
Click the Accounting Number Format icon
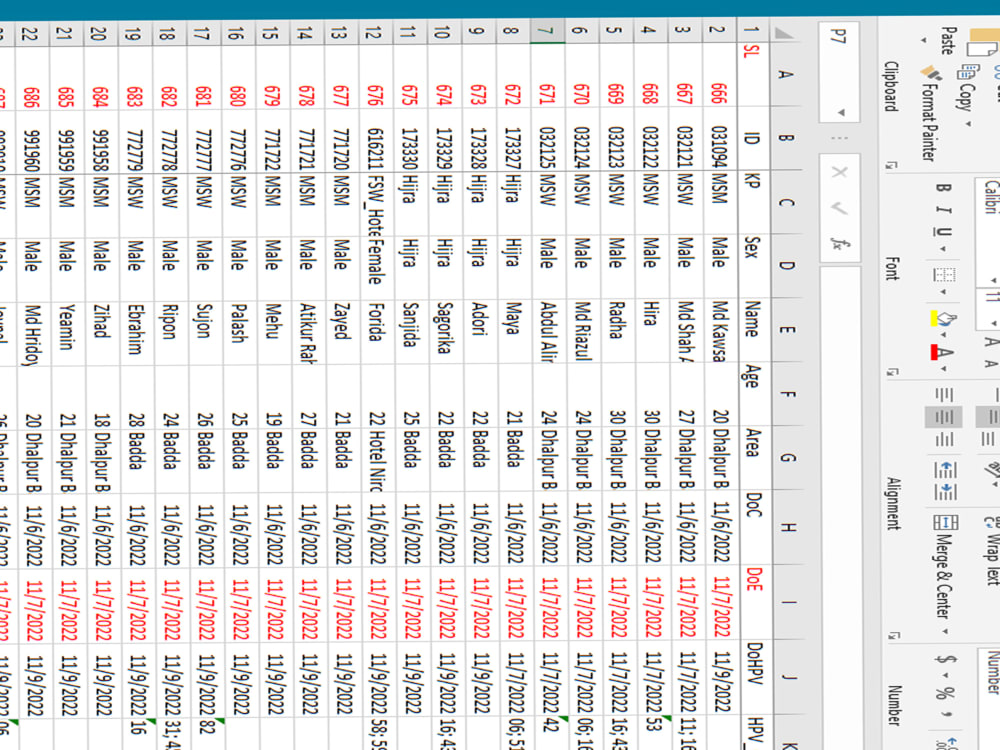pyautogui.click(x=945, y=659)
